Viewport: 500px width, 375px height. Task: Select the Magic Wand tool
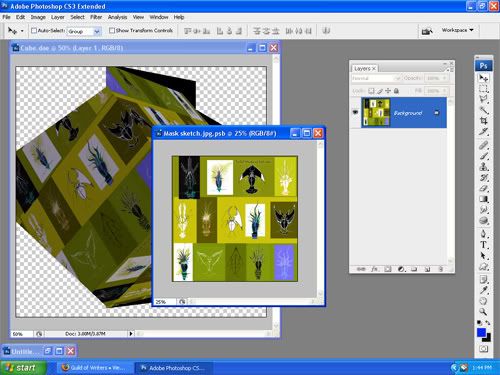click(483, 110)
